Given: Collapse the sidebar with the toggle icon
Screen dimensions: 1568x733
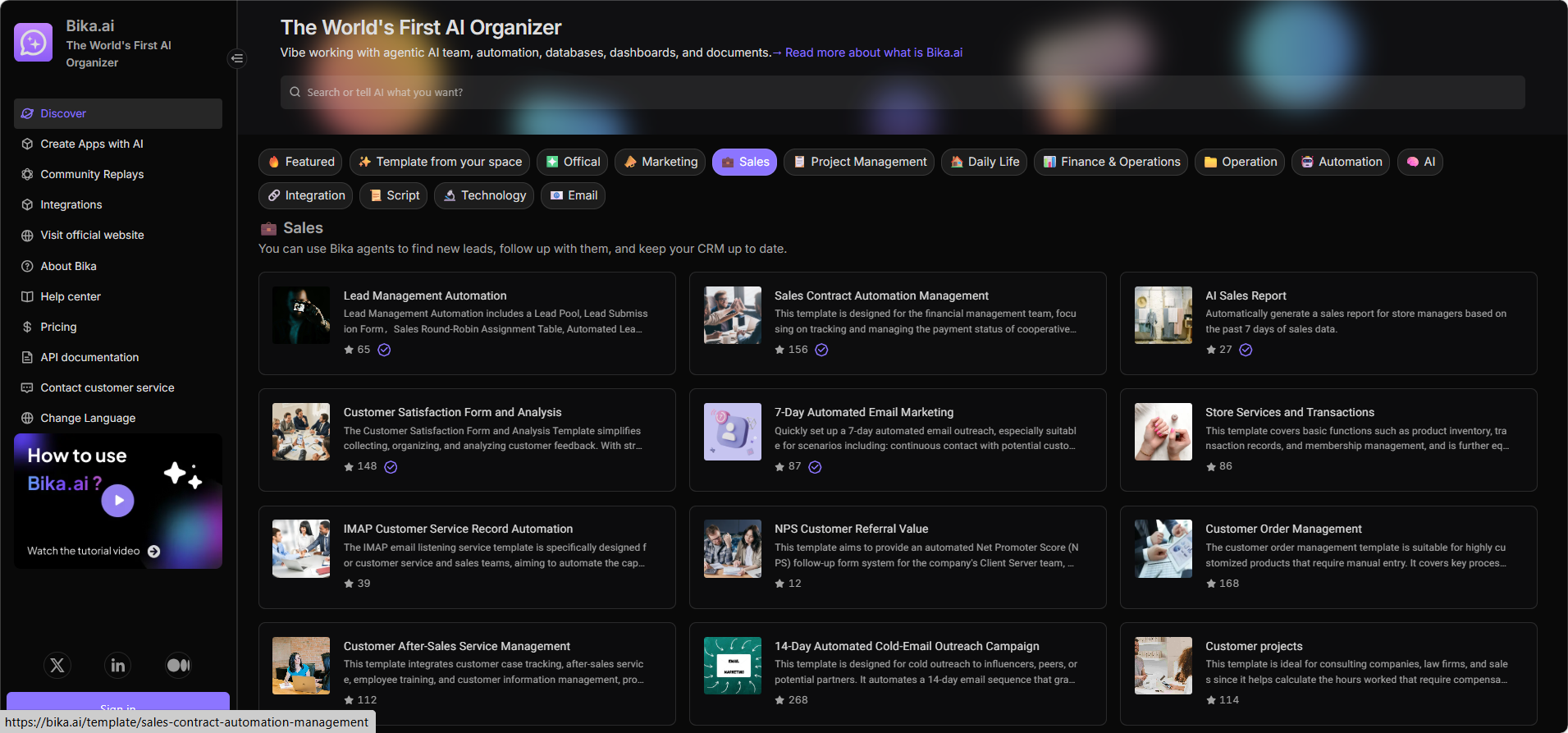Looking at the screenshot, I should 236,58.
